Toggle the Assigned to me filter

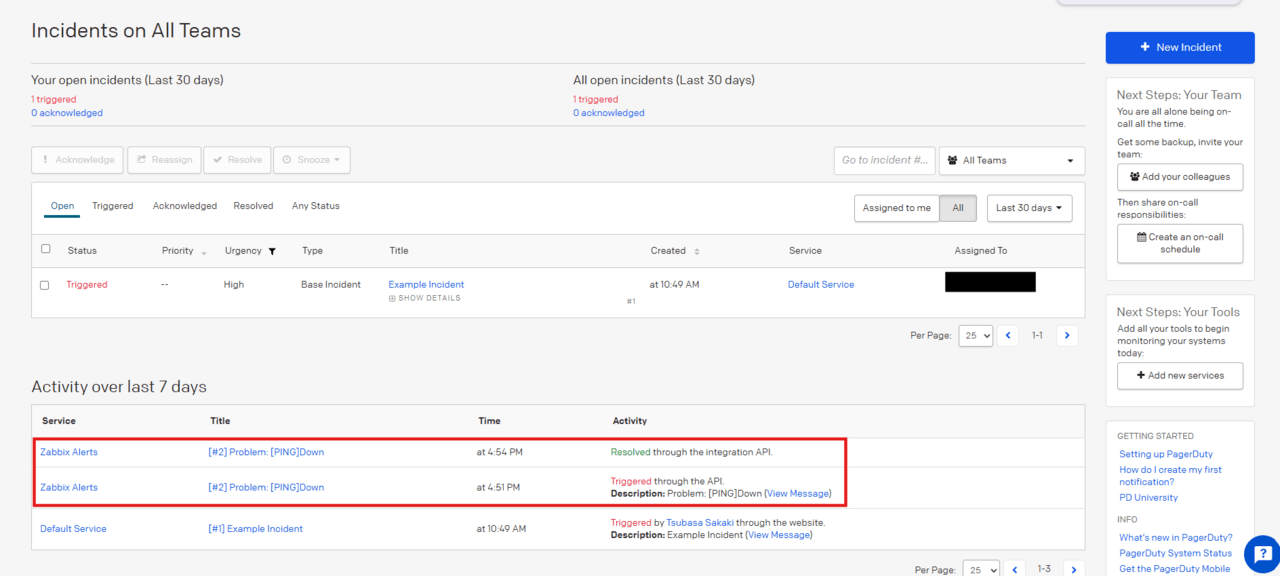pyautogui.click(x=896, y=208)
